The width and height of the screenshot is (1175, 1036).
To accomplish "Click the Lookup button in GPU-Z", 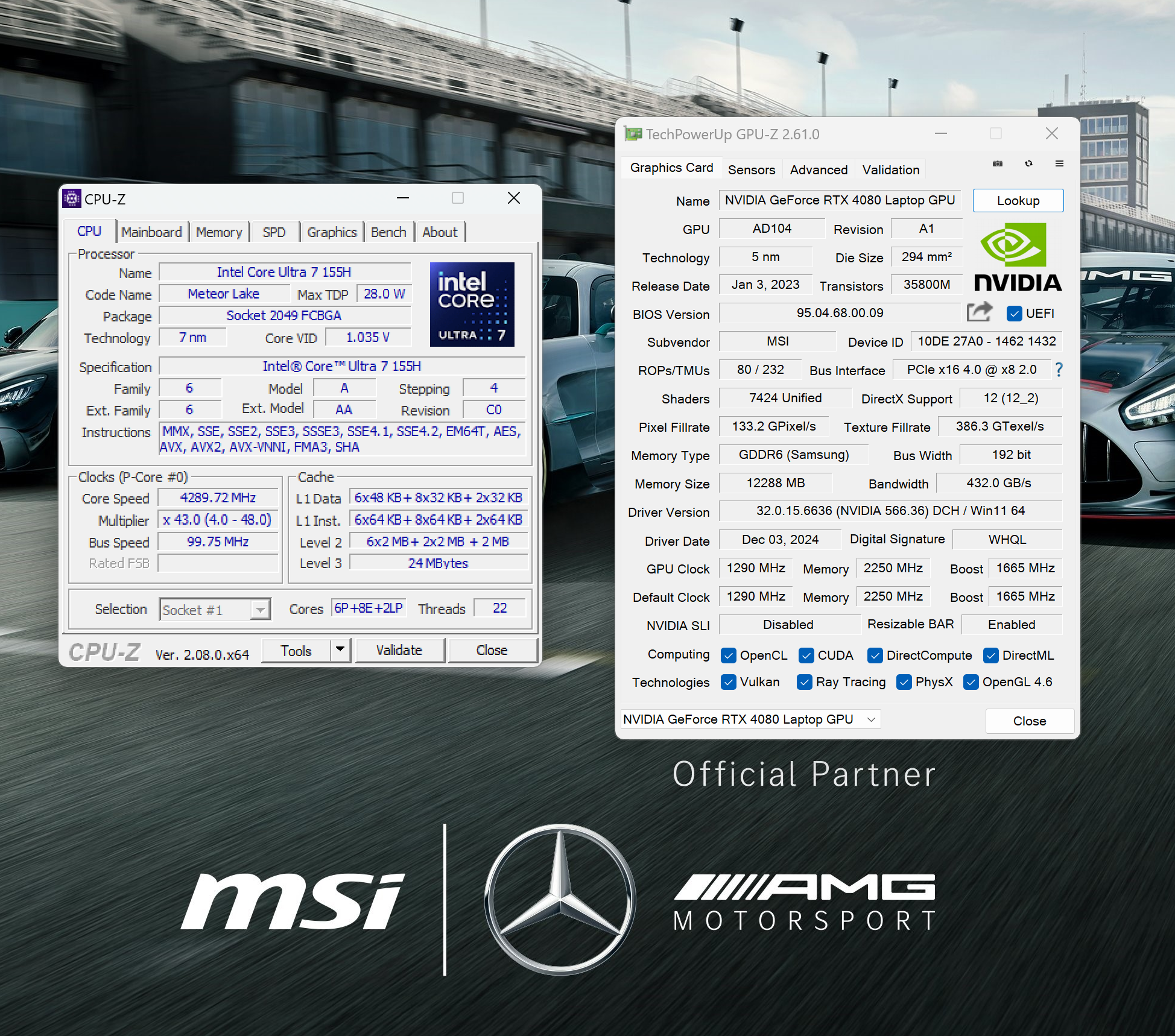I will pyautogui.click(x=1018, y=201).
